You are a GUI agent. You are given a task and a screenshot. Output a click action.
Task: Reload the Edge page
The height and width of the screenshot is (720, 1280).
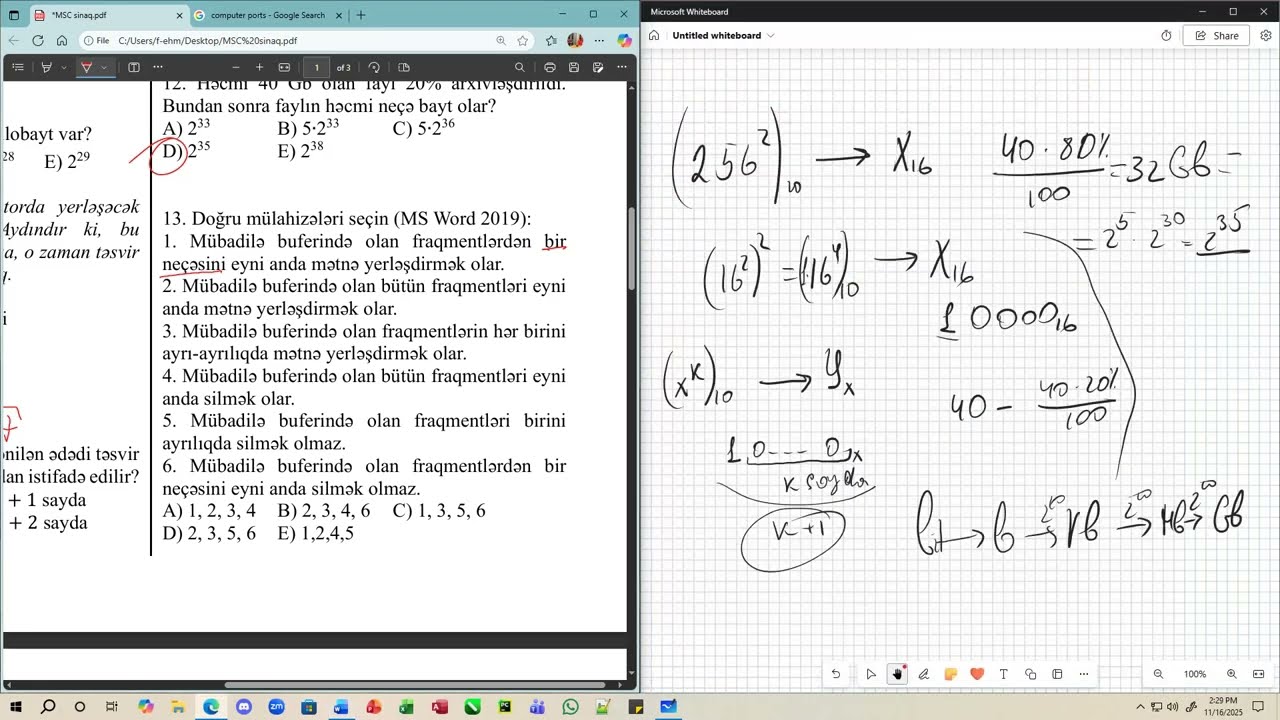tap(38, 41)
